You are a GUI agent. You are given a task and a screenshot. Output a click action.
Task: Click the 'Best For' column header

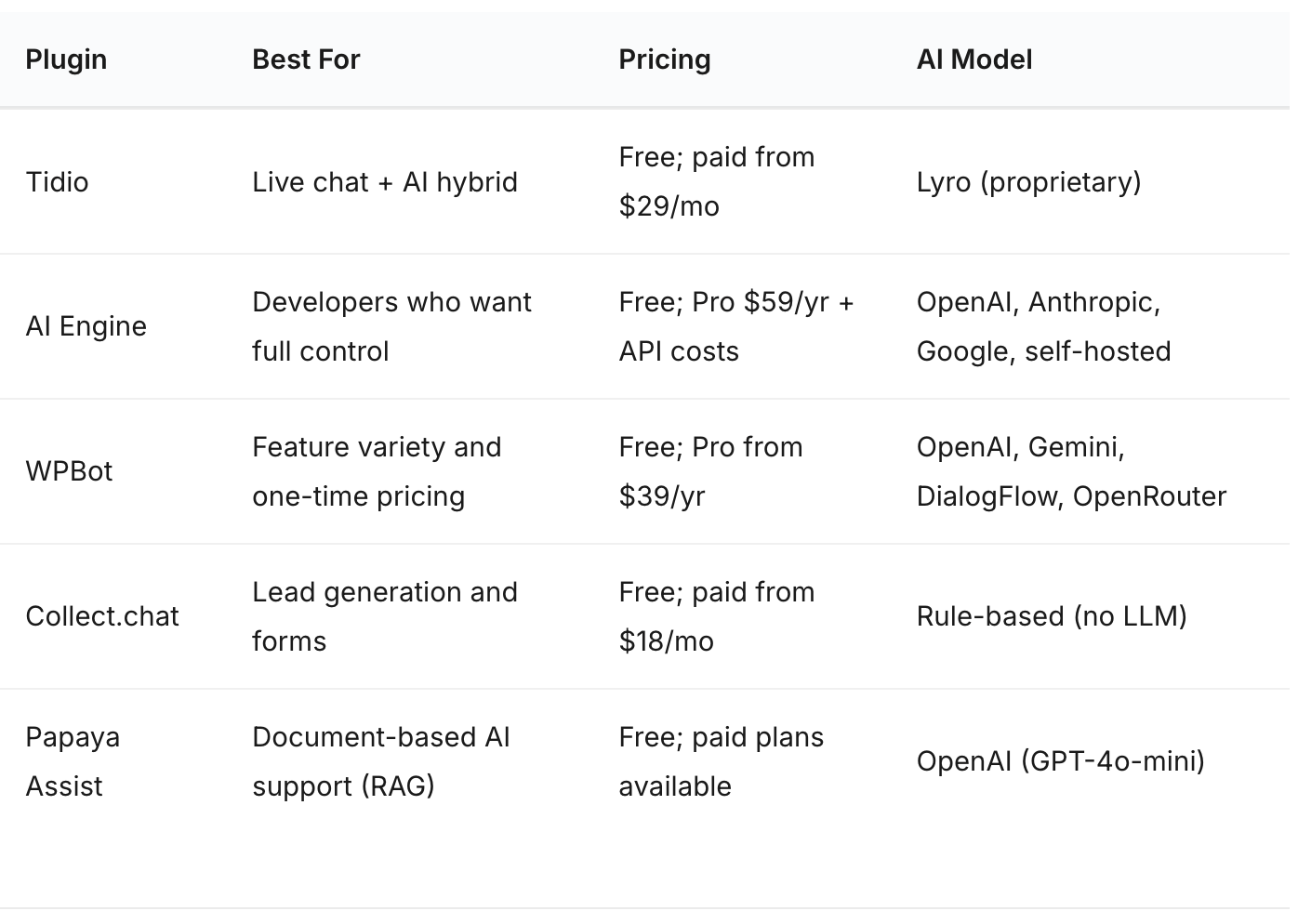click(x=306, y=59)
